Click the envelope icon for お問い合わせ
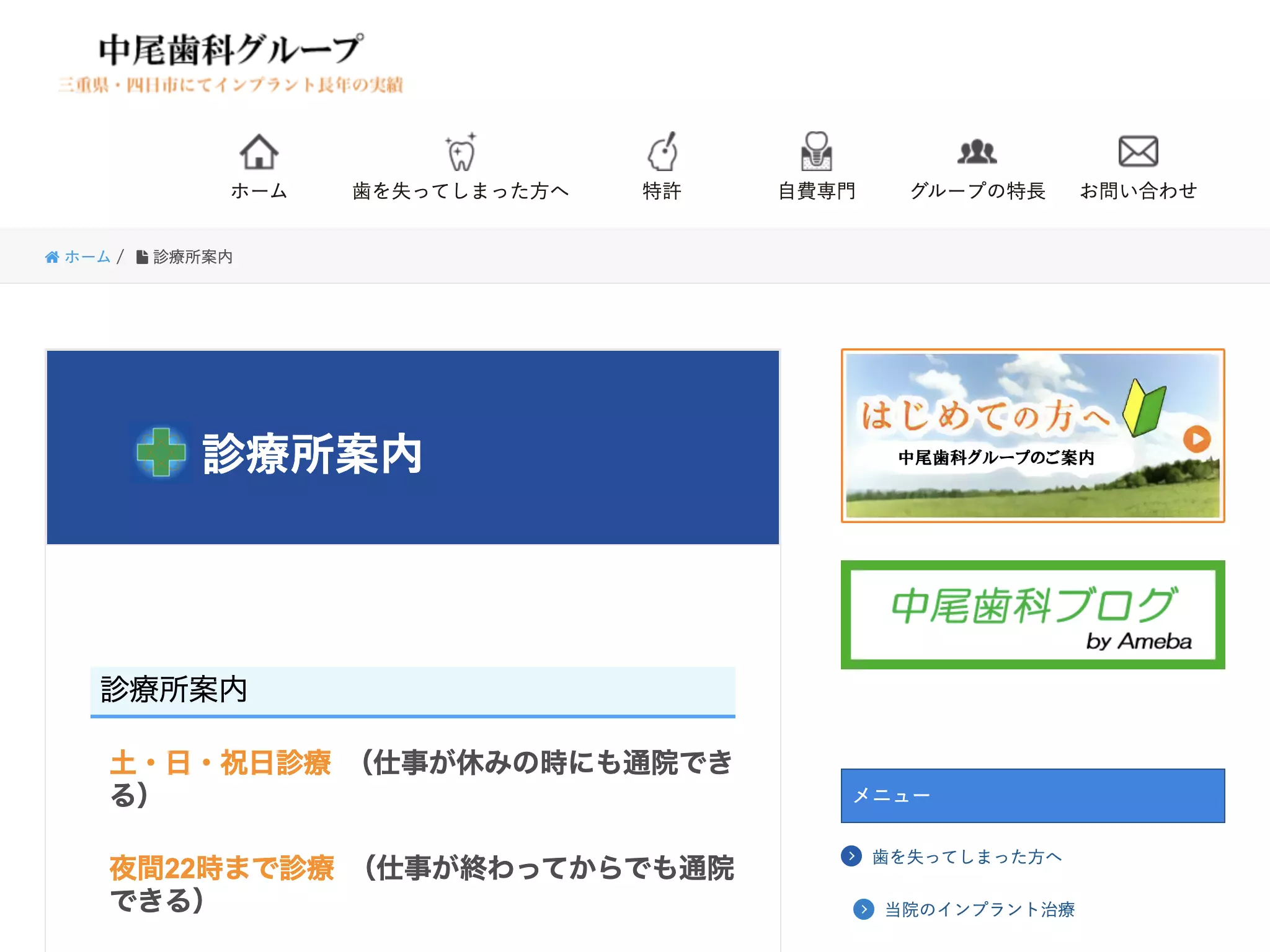 click(x=1138, y=151)
